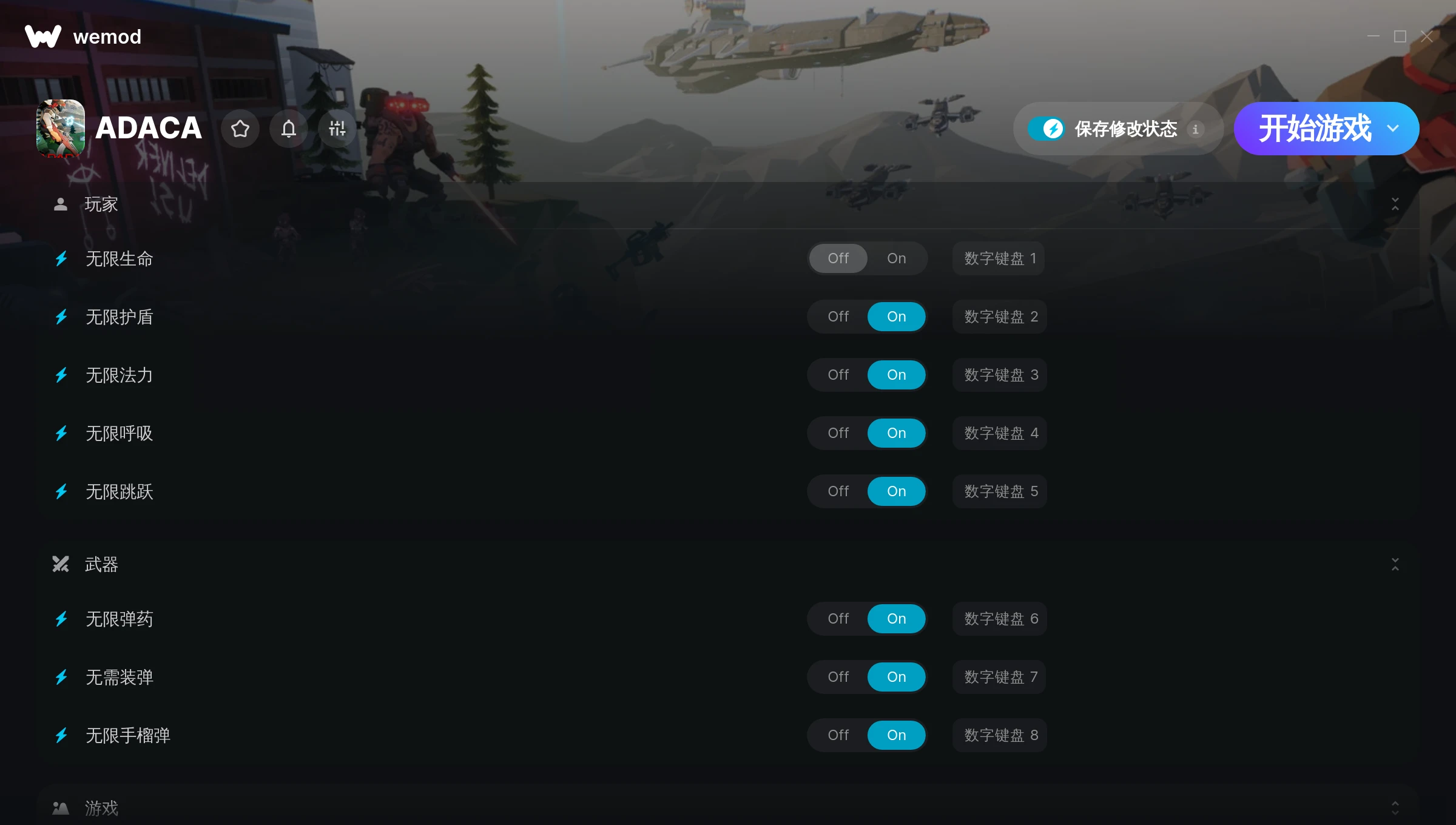
Task: Click the person icon beside 玩家
Action: pos(61,204)
